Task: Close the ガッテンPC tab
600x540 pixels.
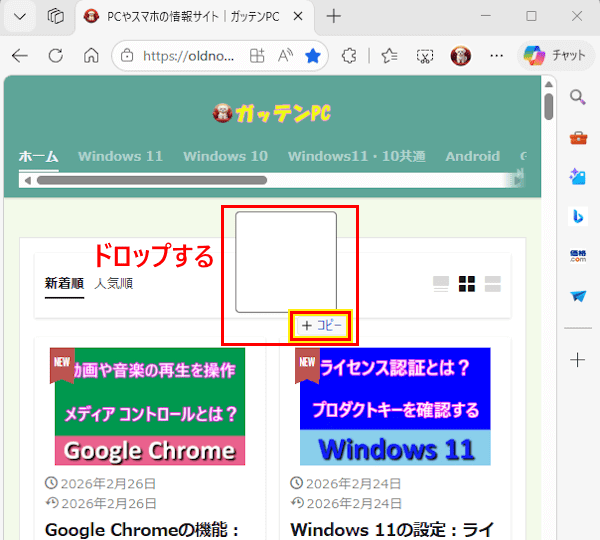Action: (x=298, y=16)
